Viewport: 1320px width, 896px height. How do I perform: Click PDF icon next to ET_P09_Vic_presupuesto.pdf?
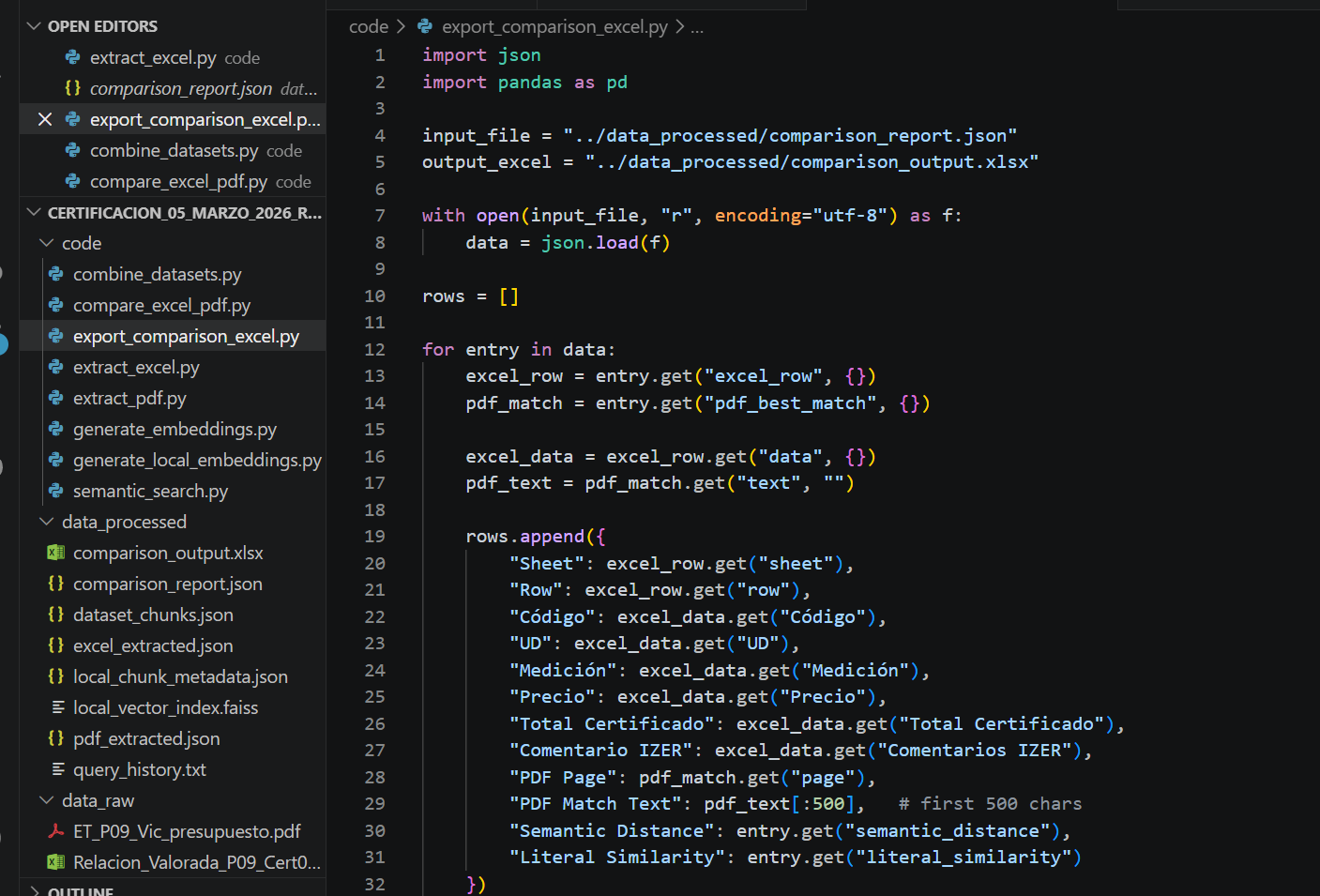point(56,831)
